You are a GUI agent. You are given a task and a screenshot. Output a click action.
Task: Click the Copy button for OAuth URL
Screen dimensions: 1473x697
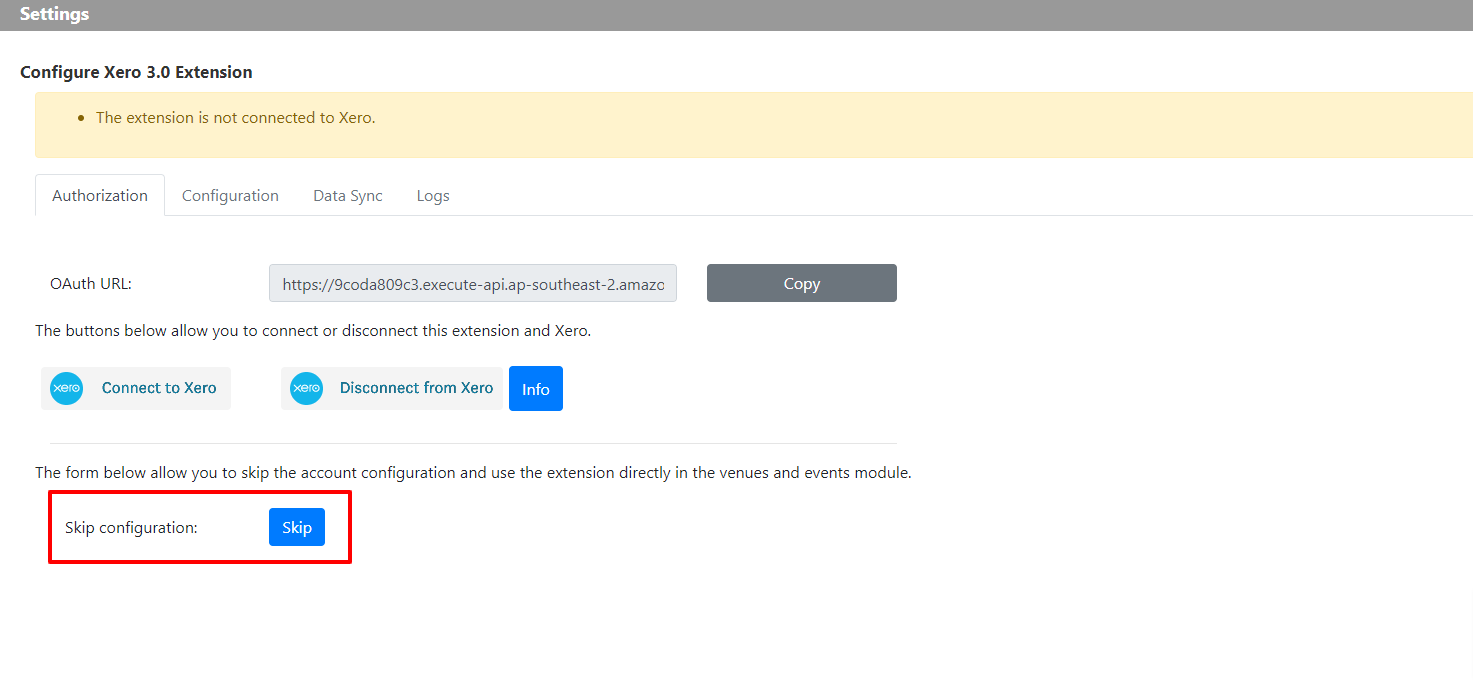(802, 283)
